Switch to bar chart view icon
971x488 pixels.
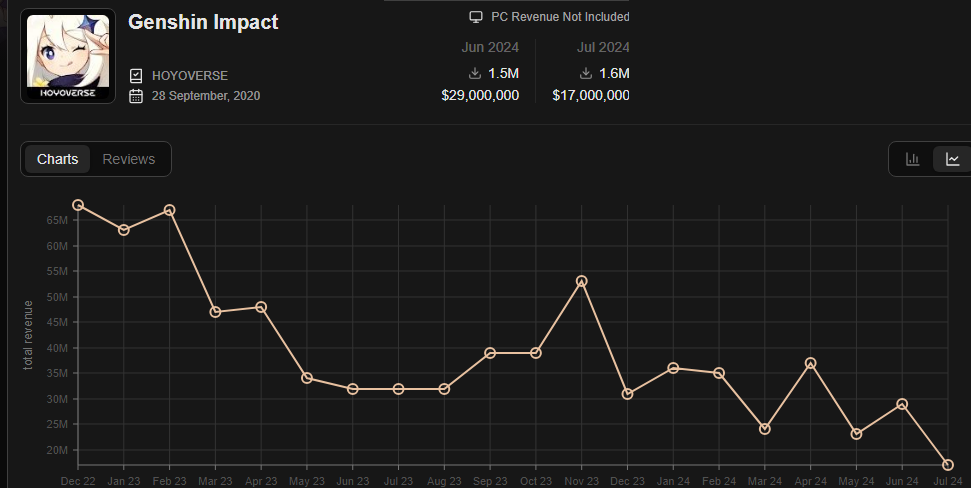click(x=912, y=159)
